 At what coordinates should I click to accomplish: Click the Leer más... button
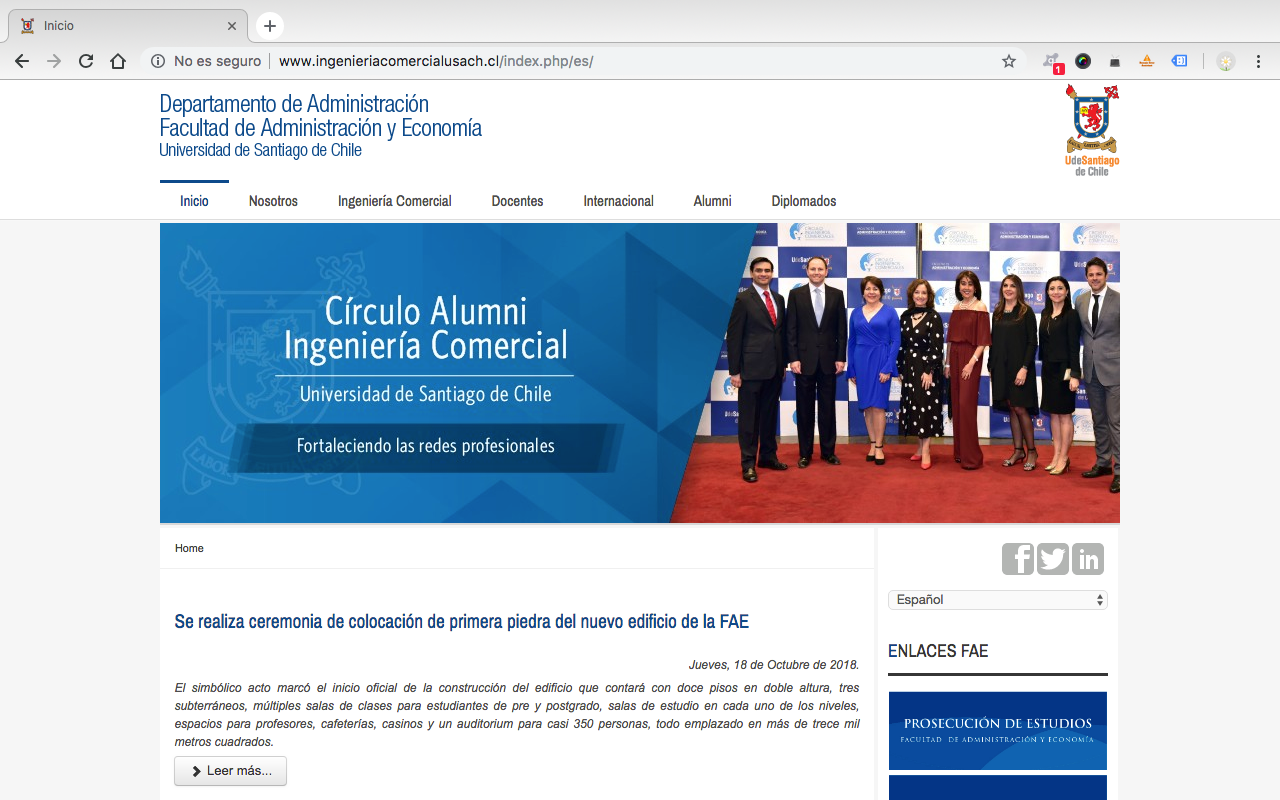pyautogui.click(x=230, y=771)
